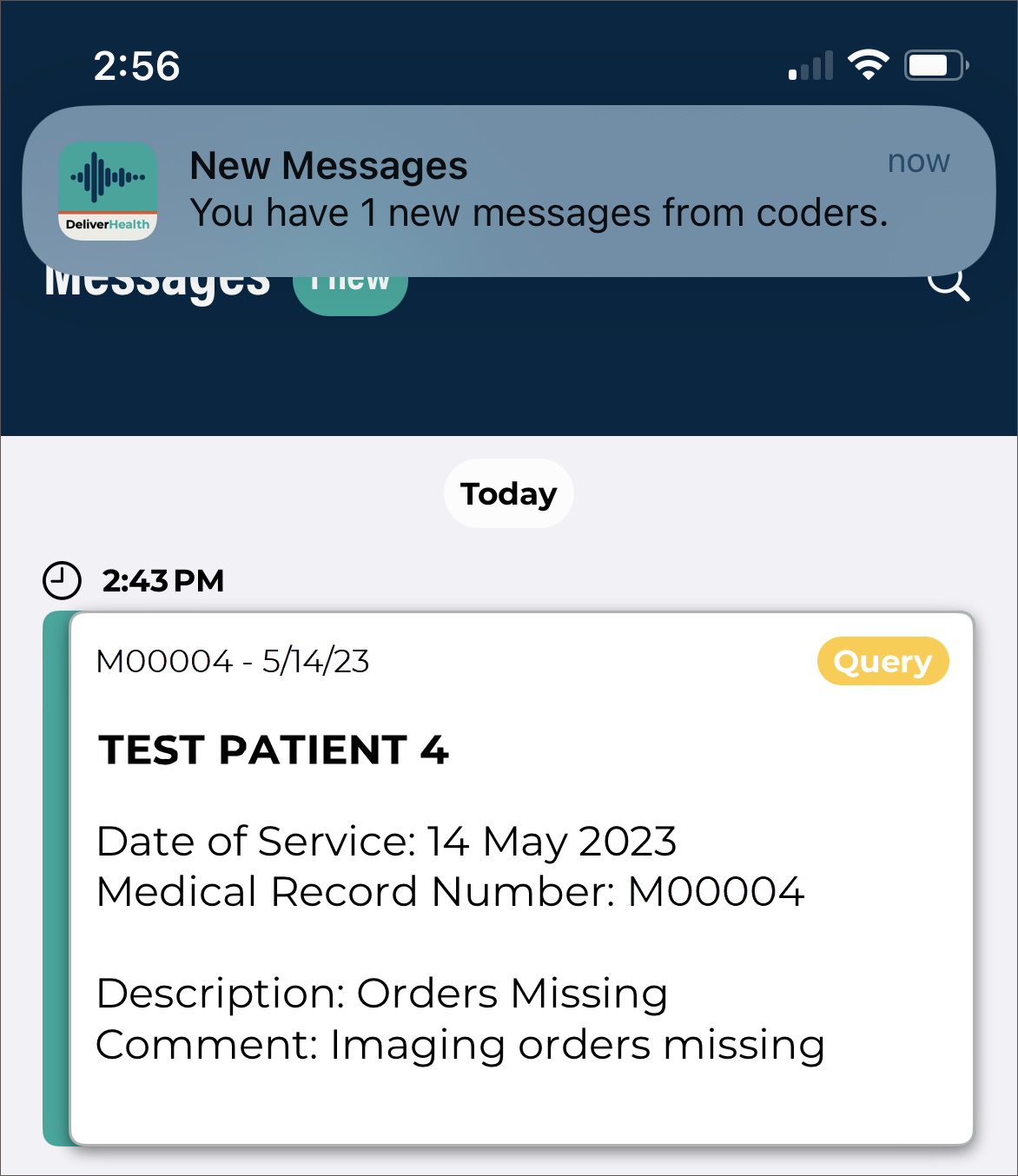Tap the status bar time 2:56
The width and height of the screenshot is (1018, 1176).
(137, 66)
